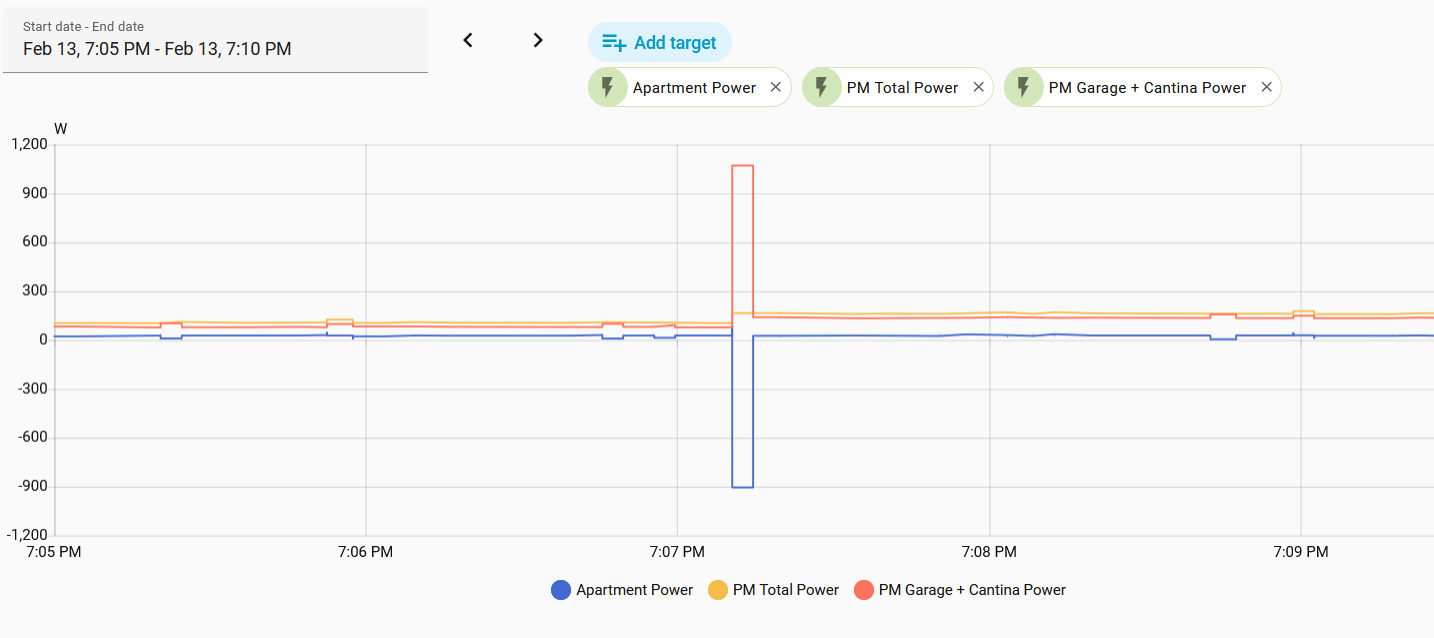
Task: Remove PM Garage + Cantina Power chip
Action: coord(1266,87)
